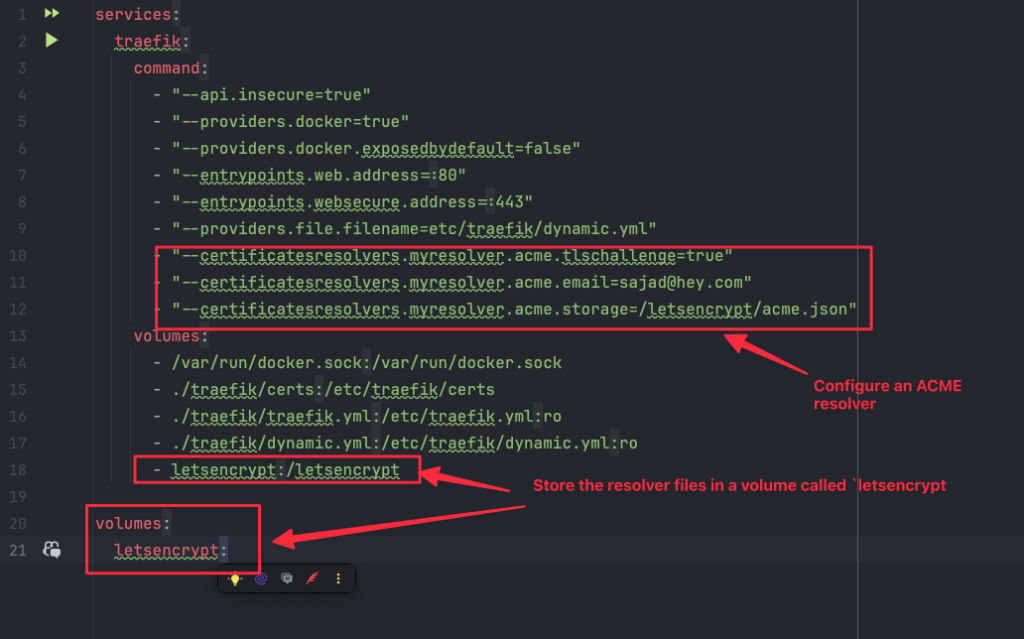Click the /var/run/docker.sock volume mapping
This screenshot has height=639, width=1024.
click(x=366, y=363)
